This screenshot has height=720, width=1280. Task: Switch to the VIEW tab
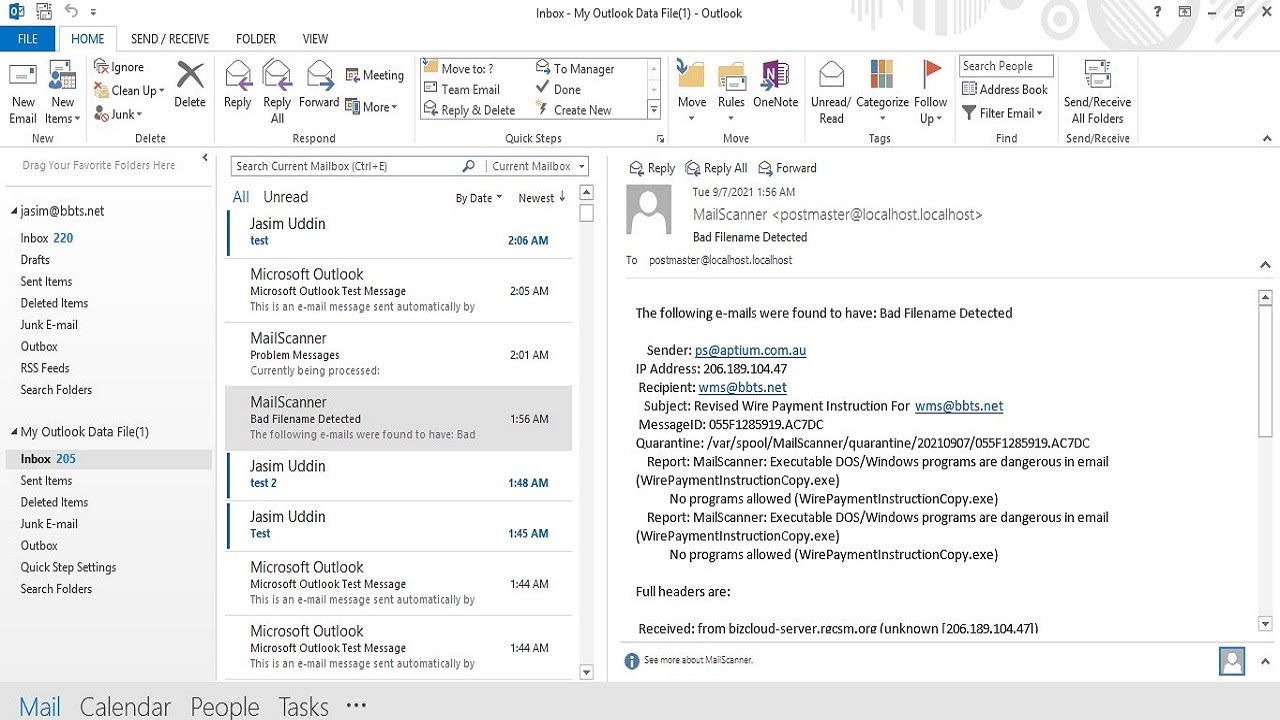315,39
